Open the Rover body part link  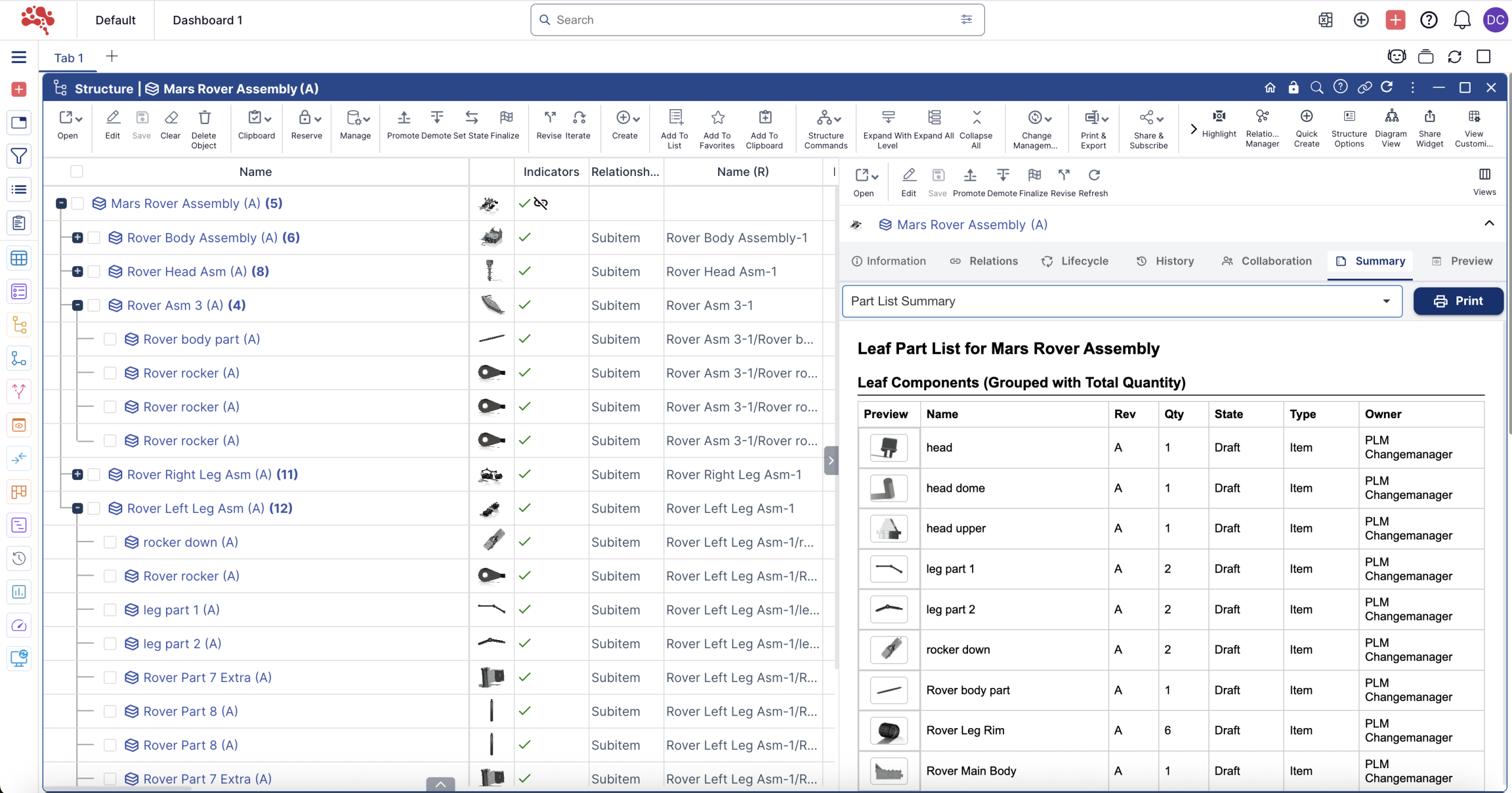click(x=201, y=339)
